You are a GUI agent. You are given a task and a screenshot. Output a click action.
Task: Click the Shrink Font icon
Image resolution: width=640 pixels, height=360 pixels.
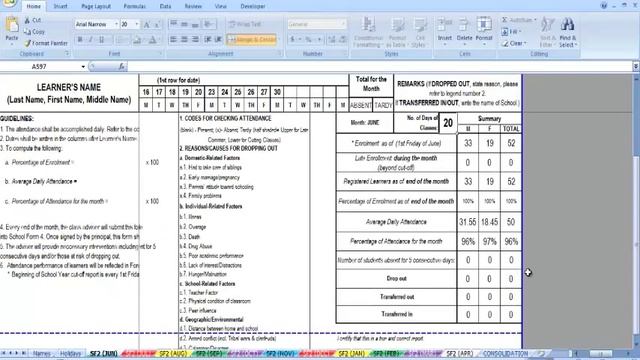tap(157, 24)
